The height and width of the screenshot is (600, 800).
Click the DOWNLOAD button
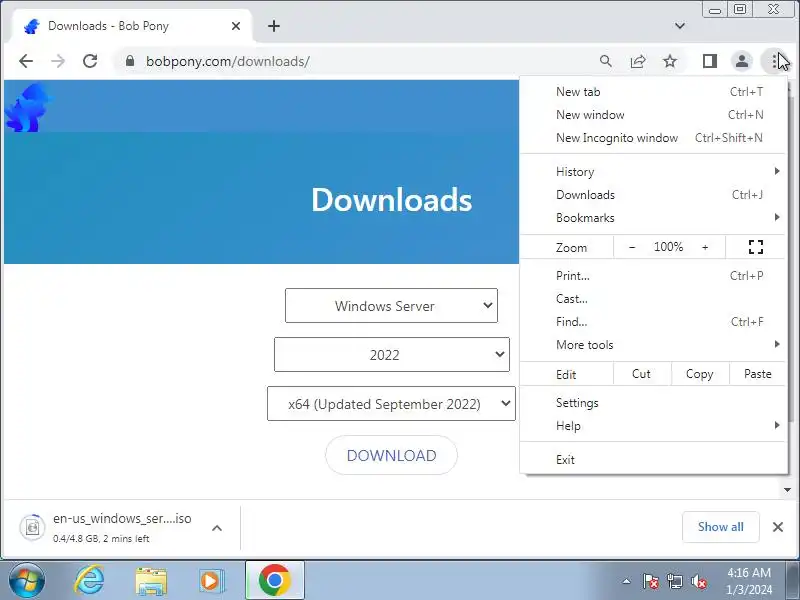tap(391, 455)
